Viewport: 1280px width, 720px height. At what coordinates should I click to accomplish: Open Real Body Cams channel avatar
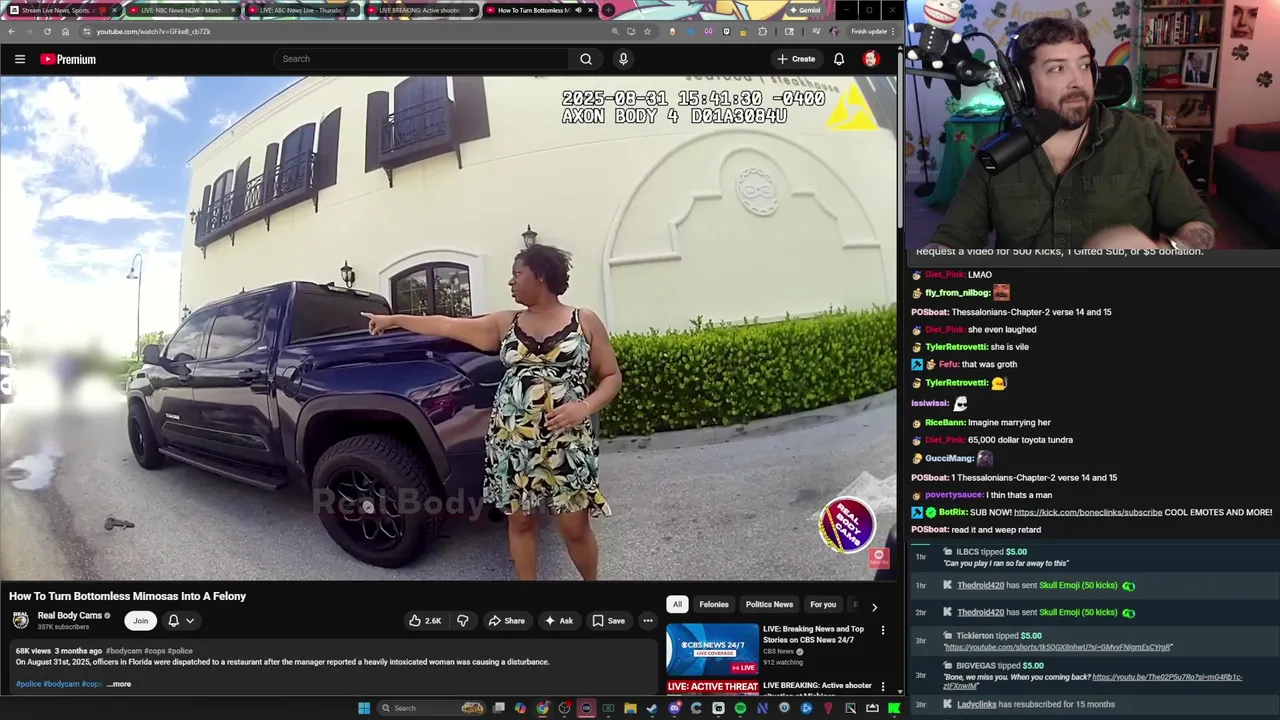(x=20, y=620)
